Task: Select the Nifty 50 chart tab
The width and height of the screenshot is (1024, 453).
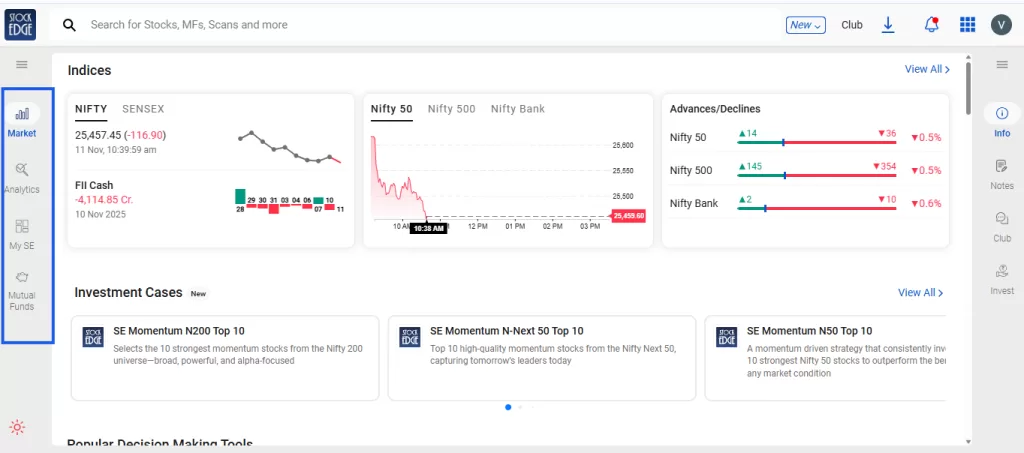Action: [x=391, y=109]
